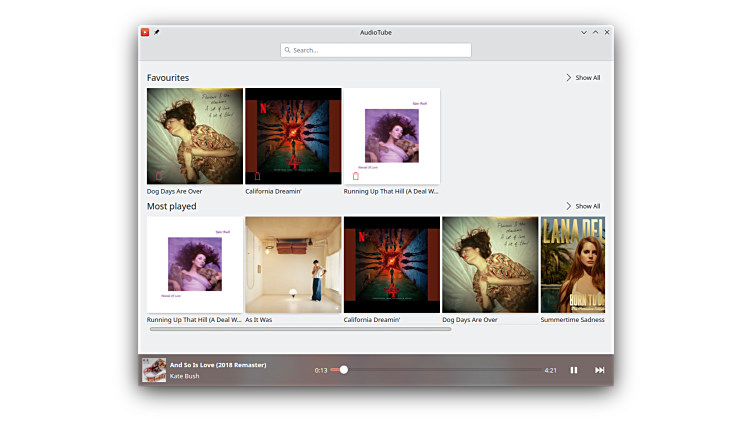The height and width of the screenshot is (423, 752).
Task: Remove Dog Days Are Over from favourites
Action: click(x=158, y=176)
